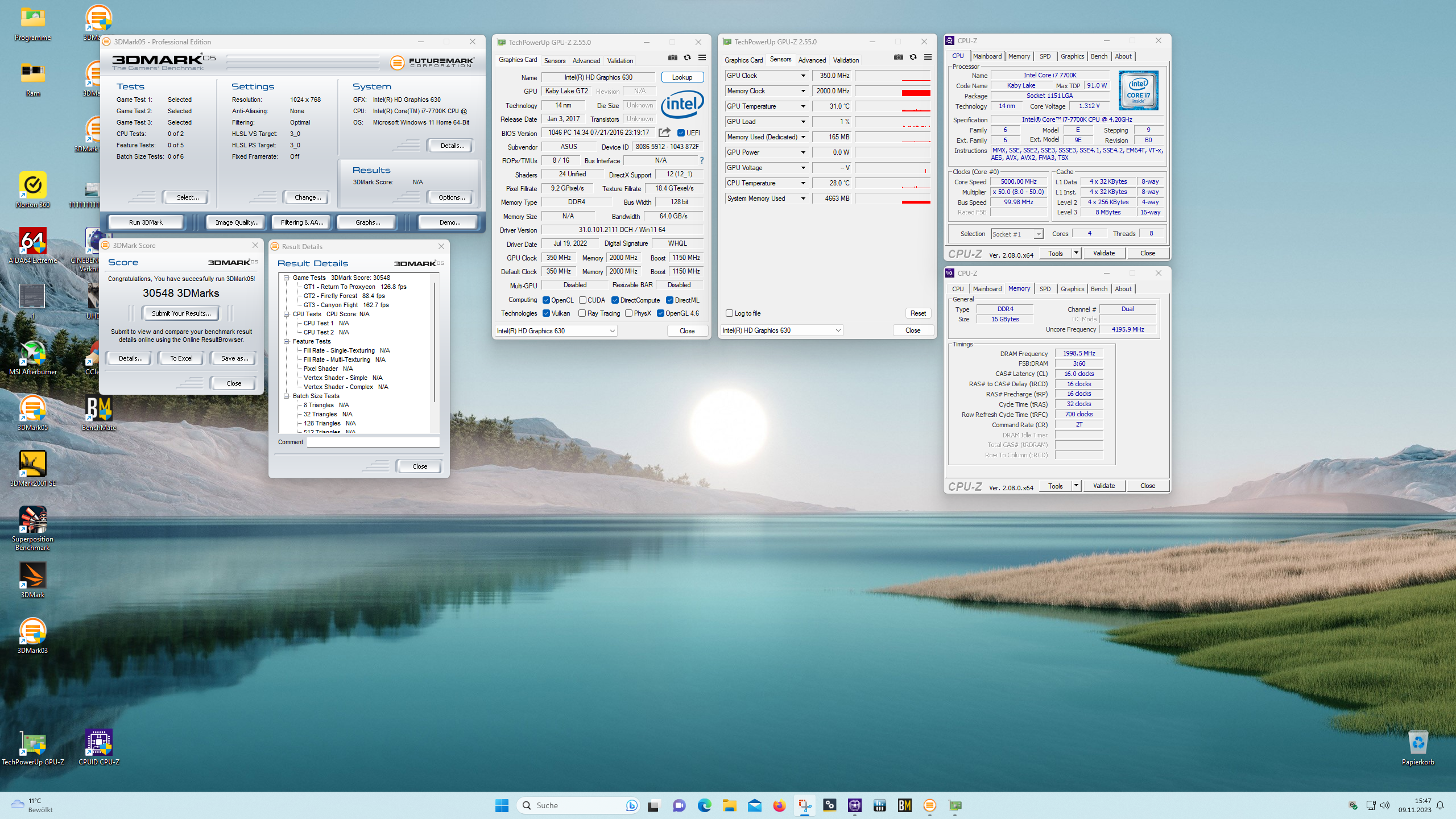Switch to Sensors tab in GPU-Z Graphics Card window
Image resolution: width=1456 pixels, height=819 pixels.
[555, 61]
